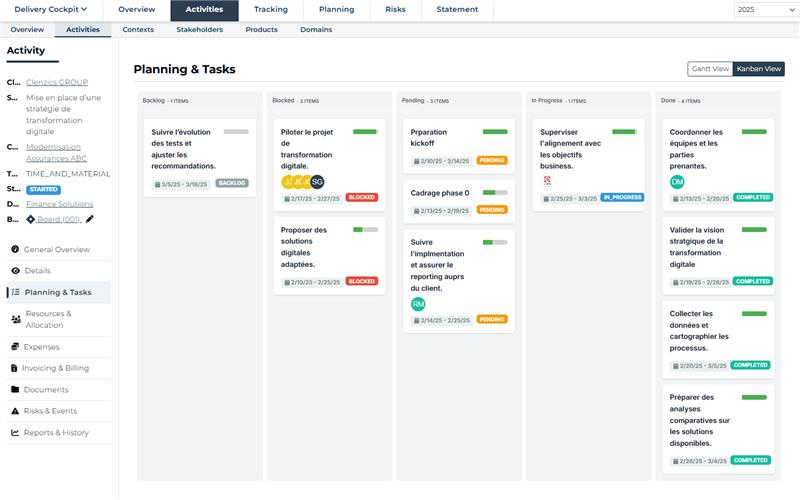Click the BACKLOG badge on Suivre l'évolution card
The width and height of the screenshot is (800, 500).
[232, 183]
